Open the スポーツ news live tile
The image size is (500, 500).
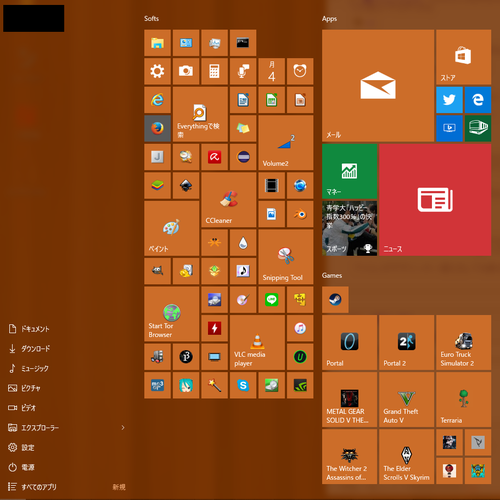350,228
